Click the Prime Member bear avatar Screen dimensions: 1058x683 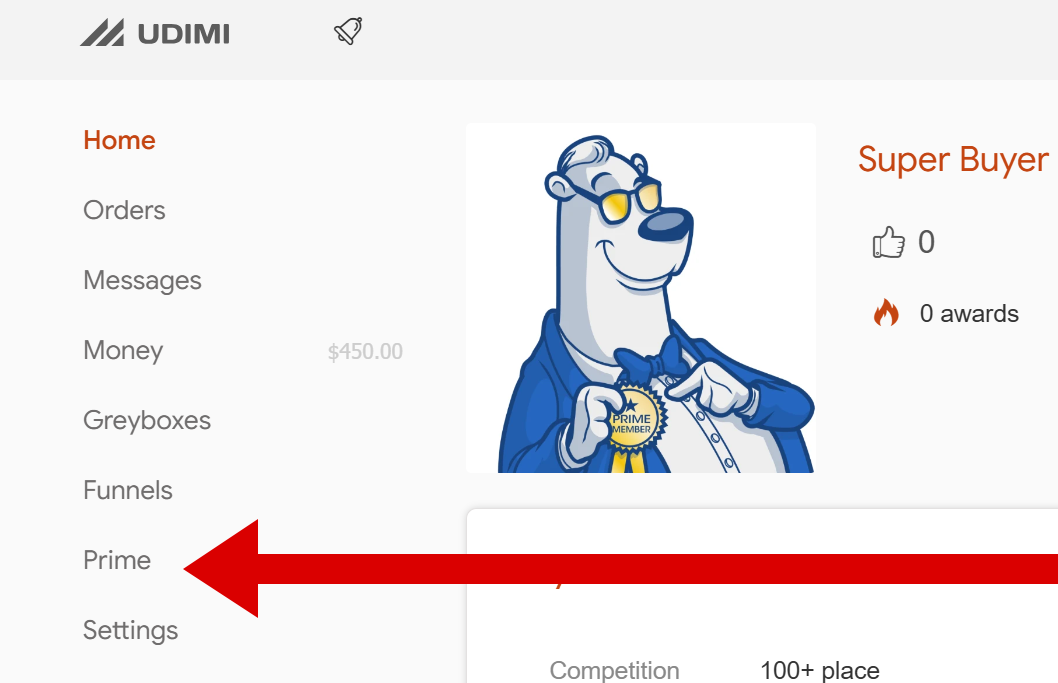[640, 298]
